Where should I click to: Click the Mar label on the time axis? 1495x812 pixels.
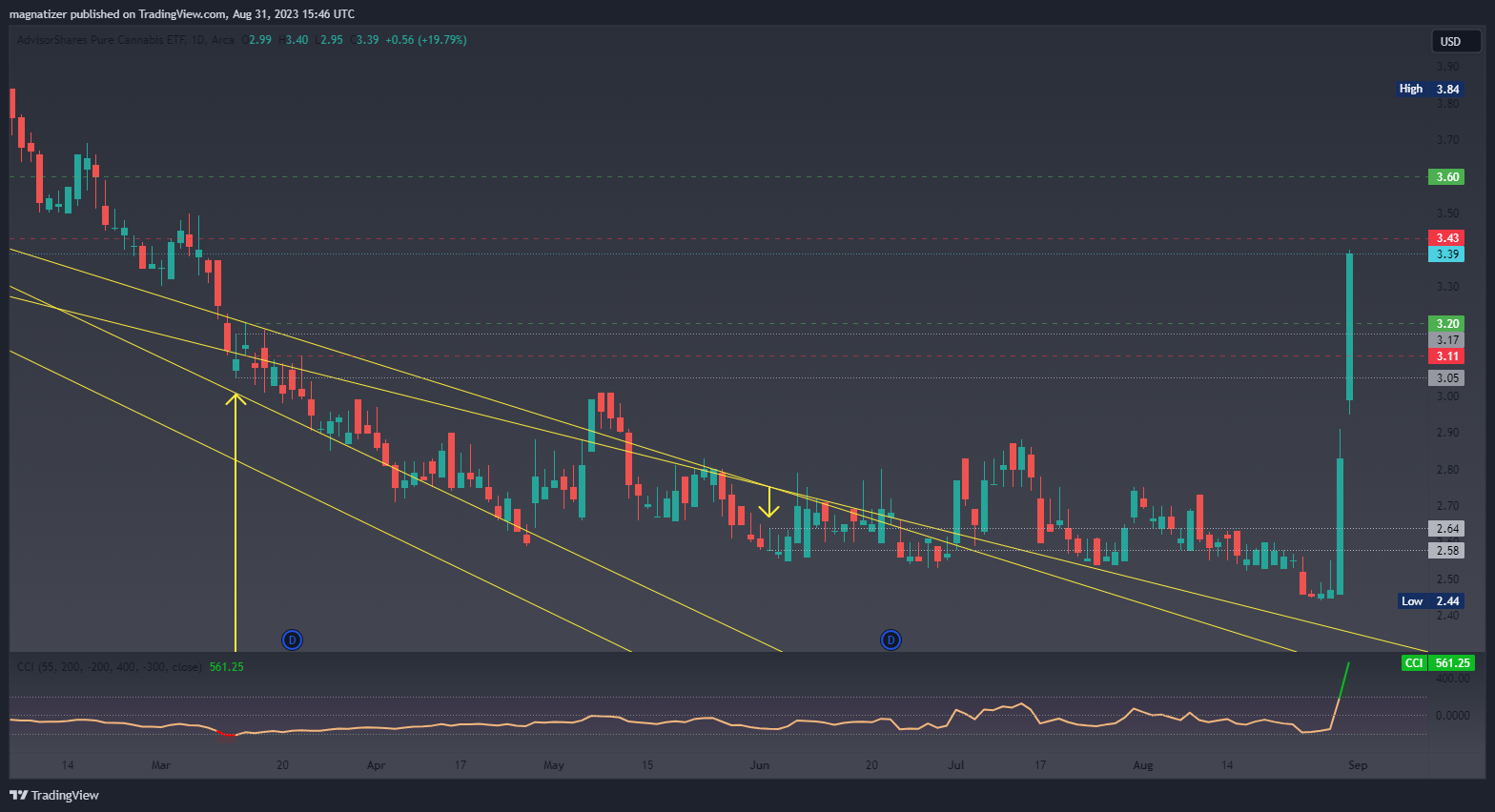click(x=161, y=765)
